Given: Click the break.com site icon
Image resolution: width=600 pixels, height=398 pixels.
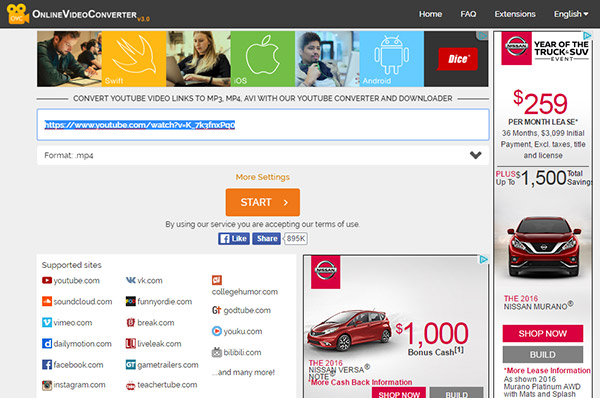Looking at the screenshot, I should (130, 323).
